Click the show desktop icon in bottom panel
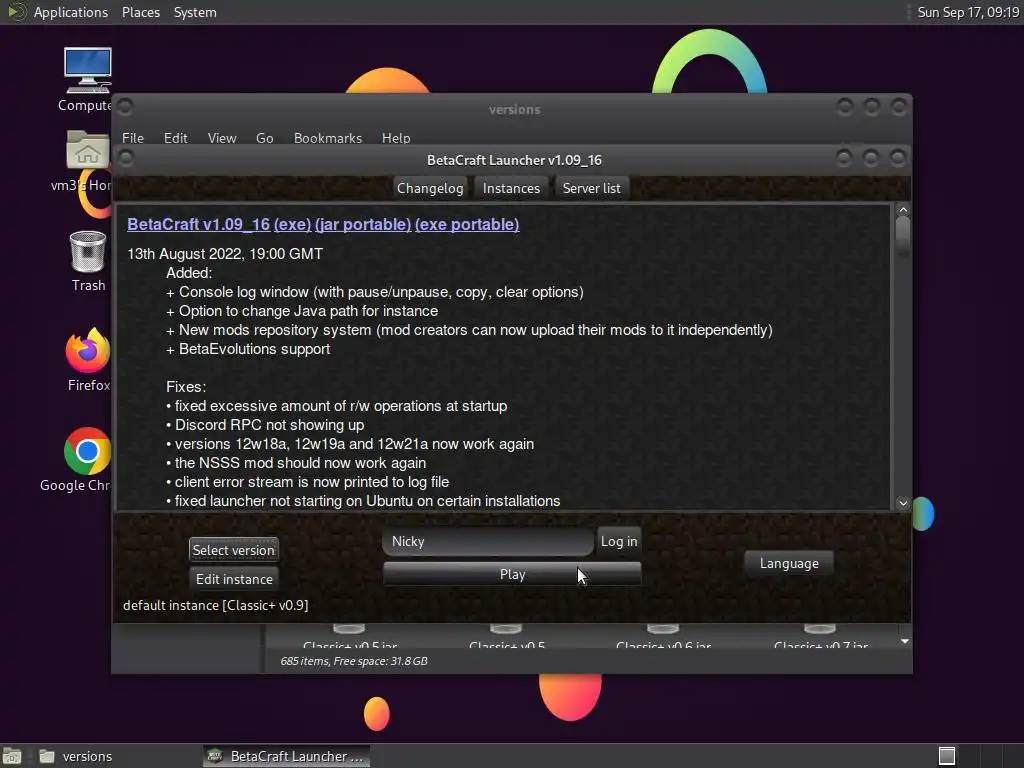The height and width of the screenshot is (768, 1024). tap(12, 756)
